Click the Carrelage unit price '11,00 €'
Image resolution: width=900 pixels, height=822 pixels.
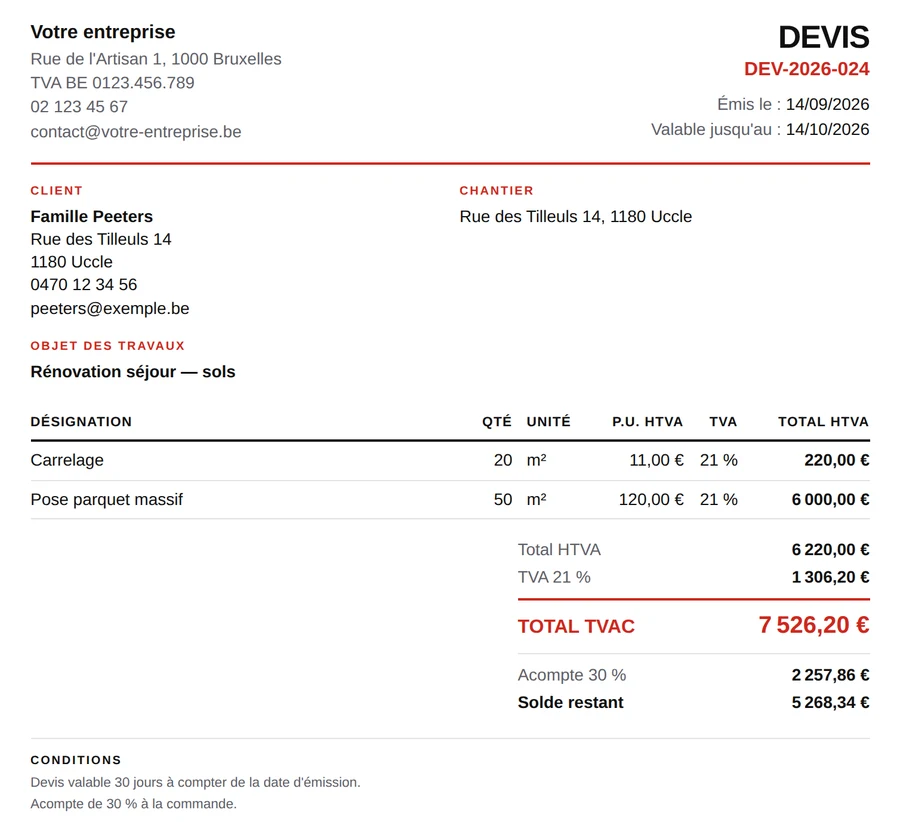(x=657, y=460)
